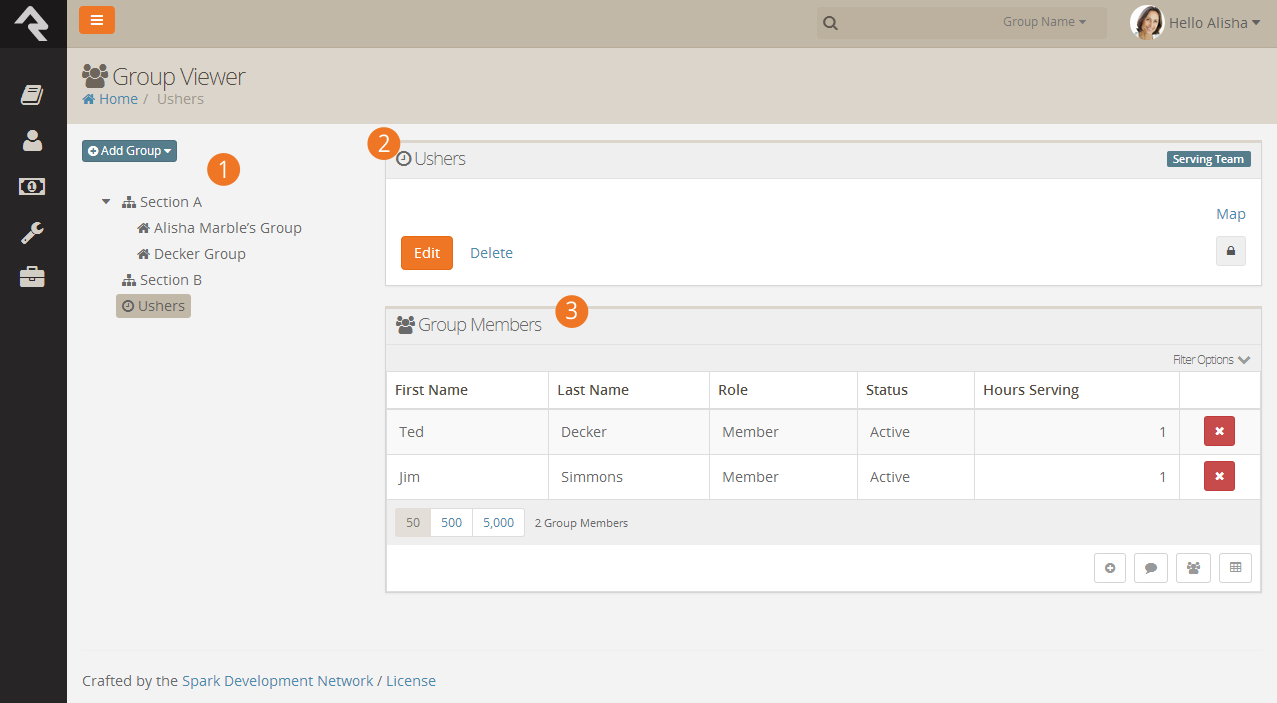
Task: Click Alisha's profile photo
Action: pos(1147,22)
